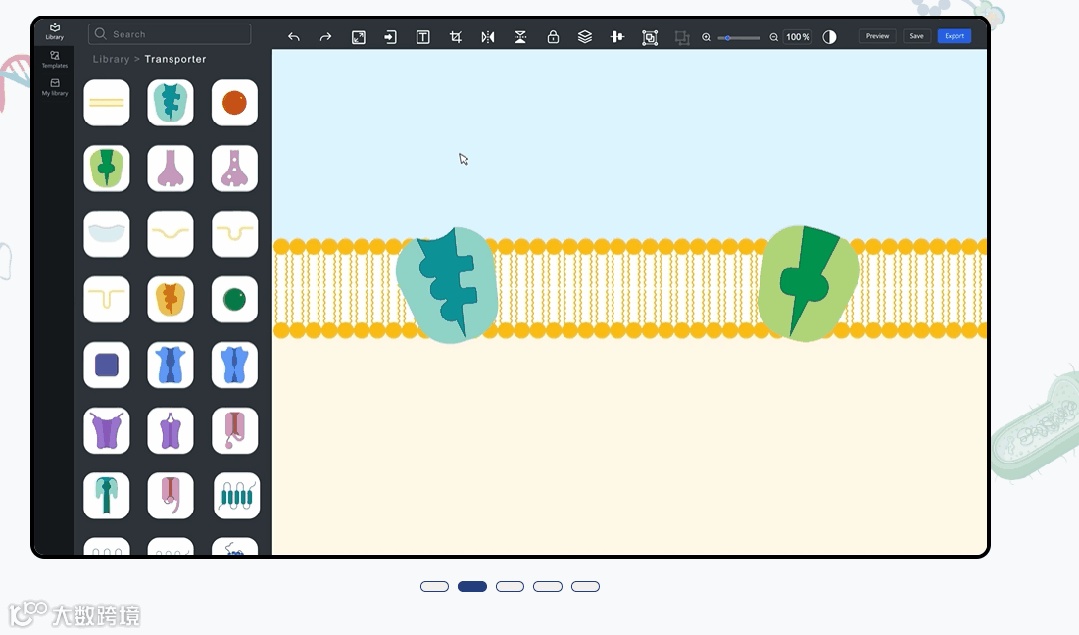Open the layers stack icon
The height and width of the screenshot is (635, 1079).
(x=585, y=37)
